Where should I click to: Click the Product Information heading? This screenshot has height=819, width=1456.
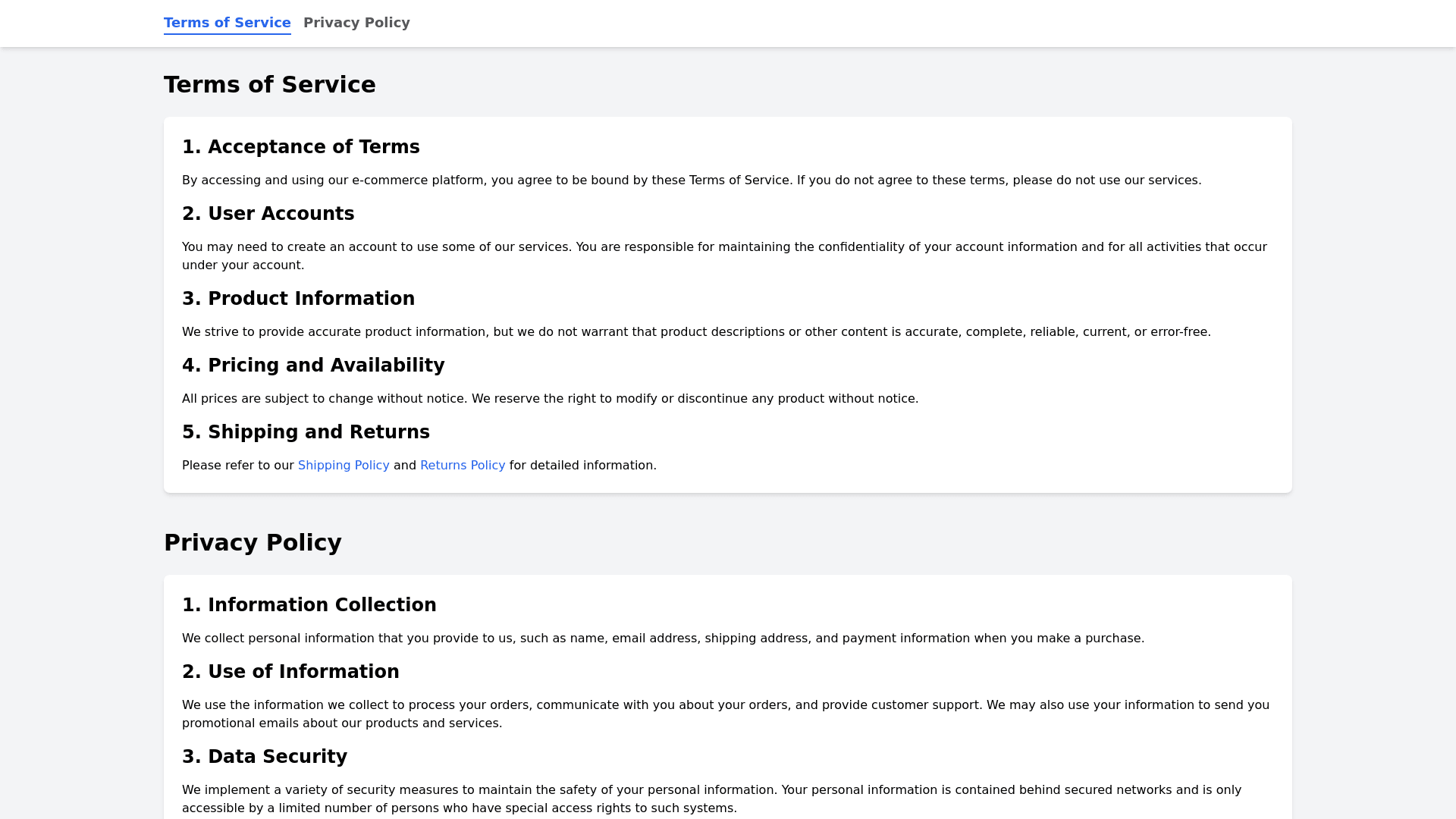click(299, 299)
